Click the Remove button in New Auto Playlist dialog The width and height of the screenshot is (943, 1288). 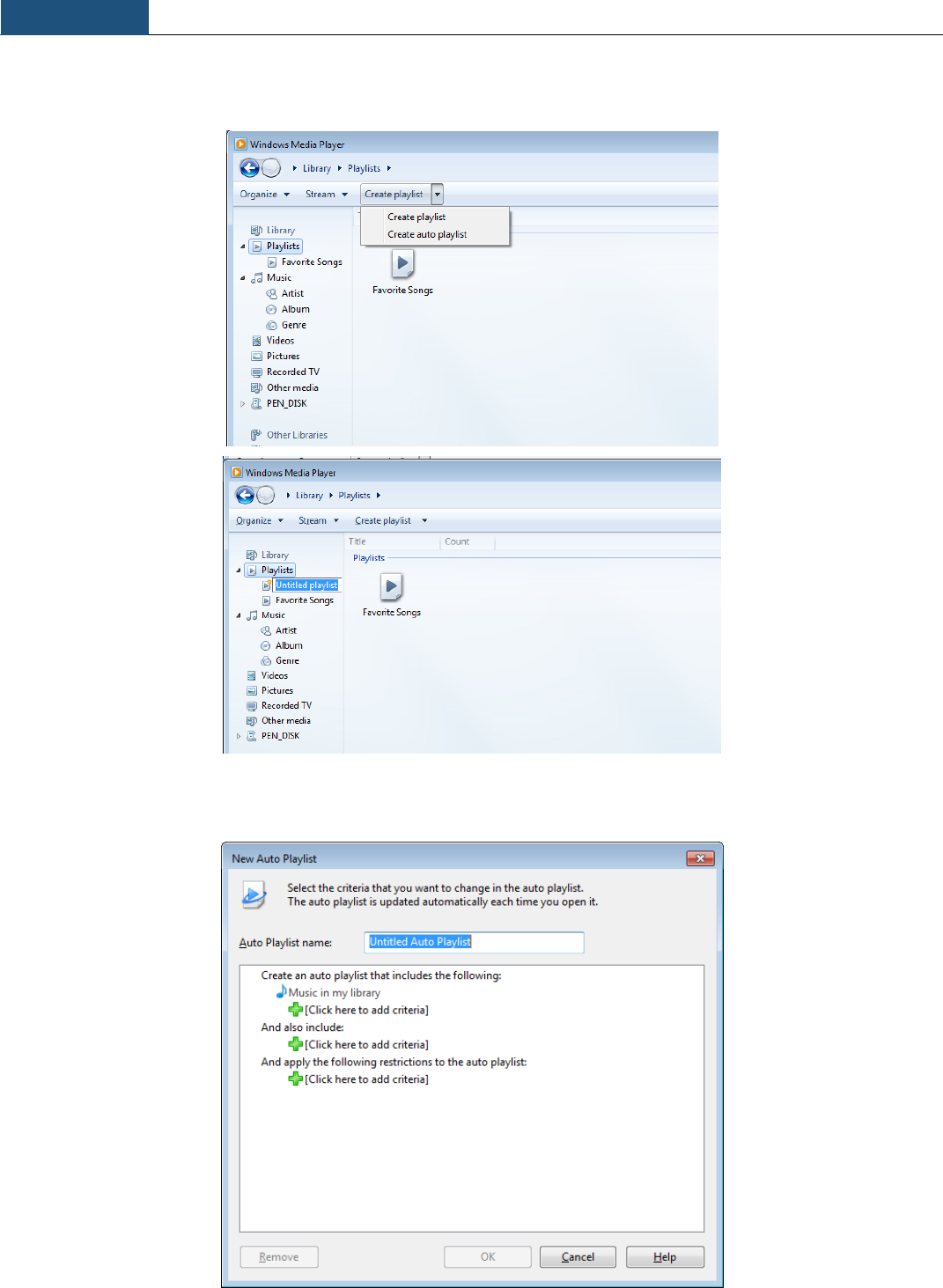279,1257
